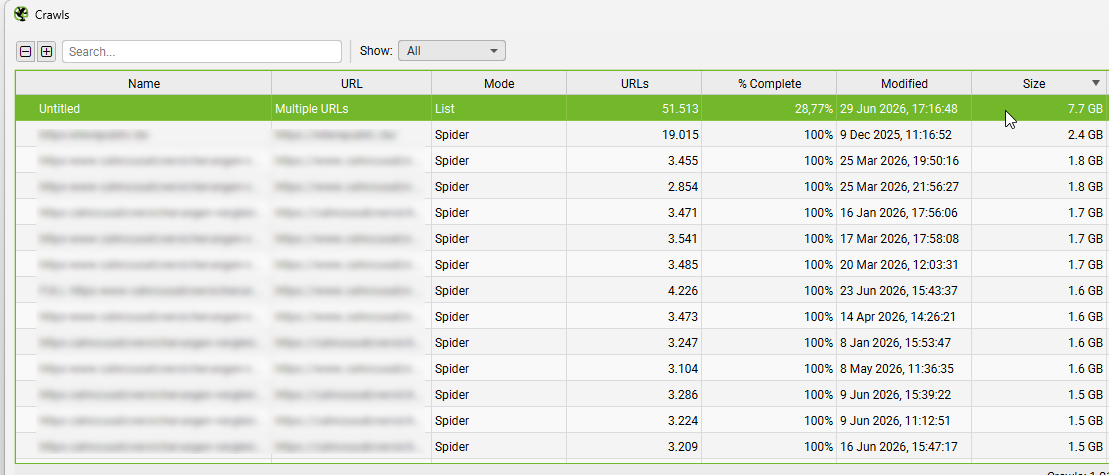Click the 14 Apr 2026, 14:26:21 date

(x=898, y=317)
